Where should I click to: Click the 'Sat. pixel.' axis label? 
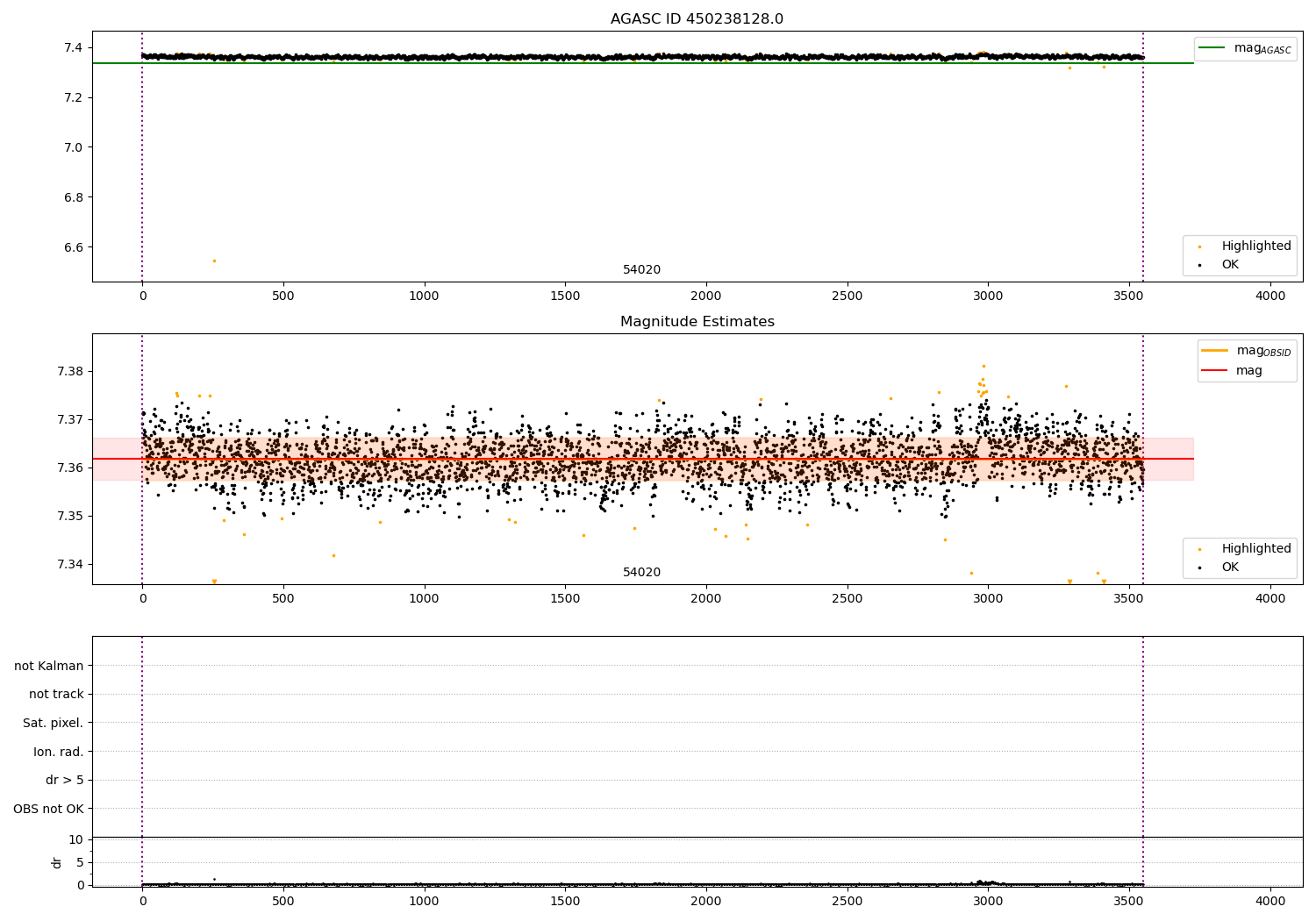[54, 723]
